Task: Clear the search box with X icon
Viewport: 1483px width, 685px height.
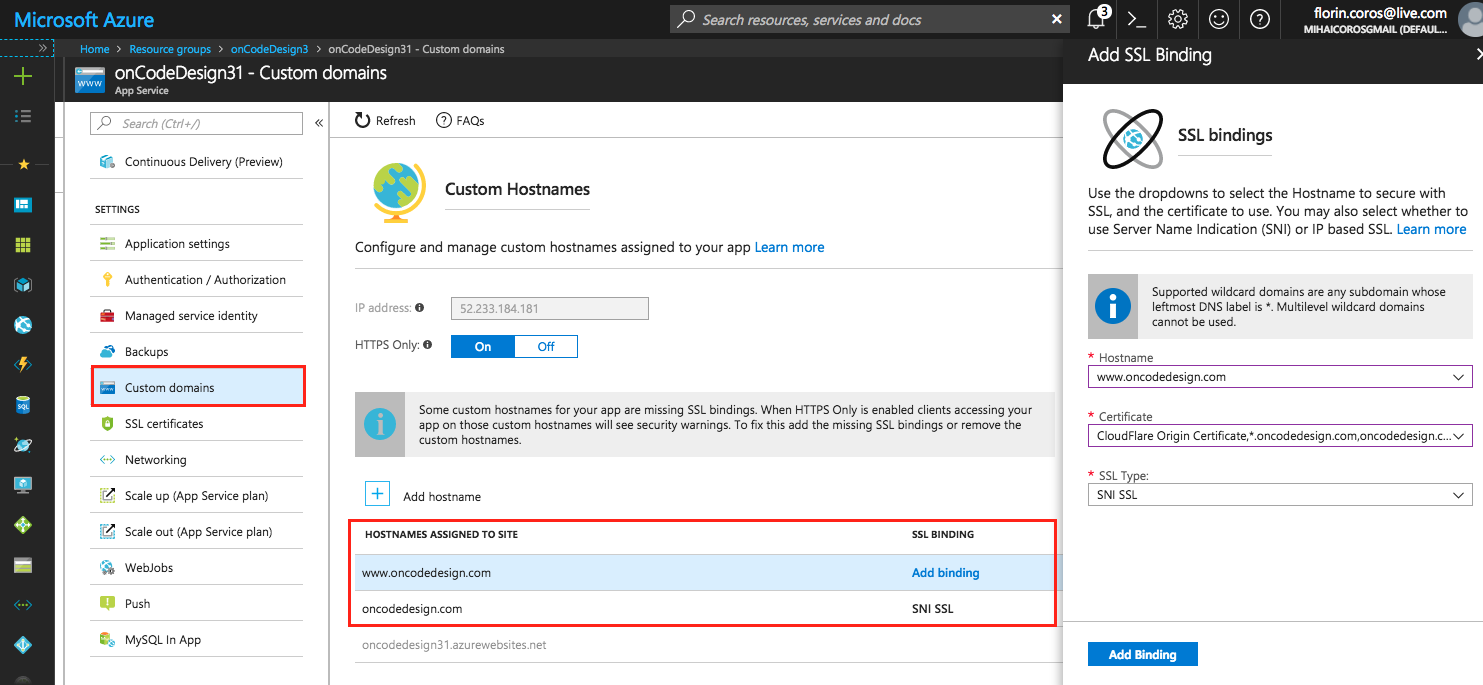Action: pyautogui.click(x=1057, y=19)
